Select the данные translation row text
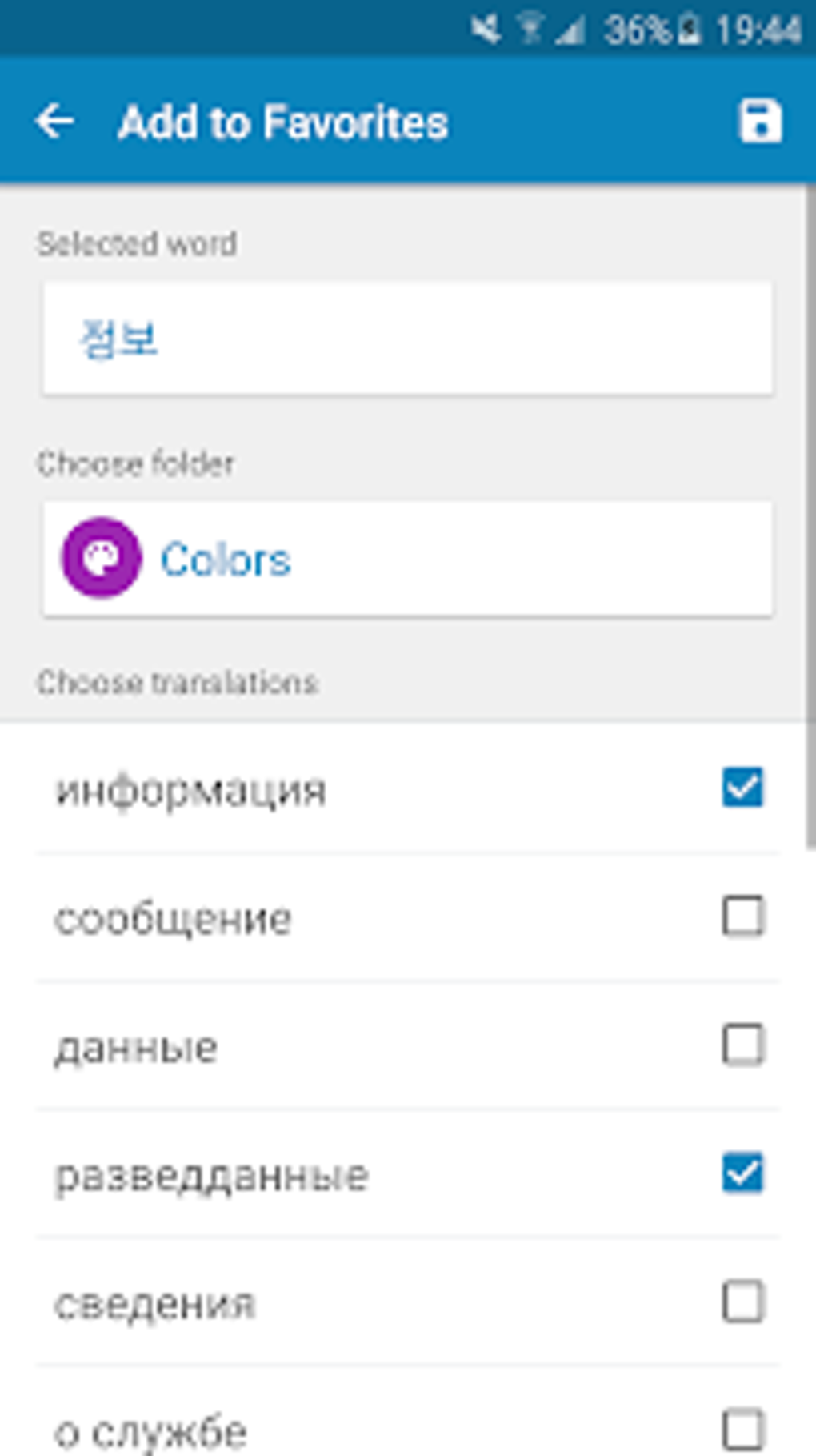Image resolution: width=816 pixels, height=1456 pixels. point(136,1047)
